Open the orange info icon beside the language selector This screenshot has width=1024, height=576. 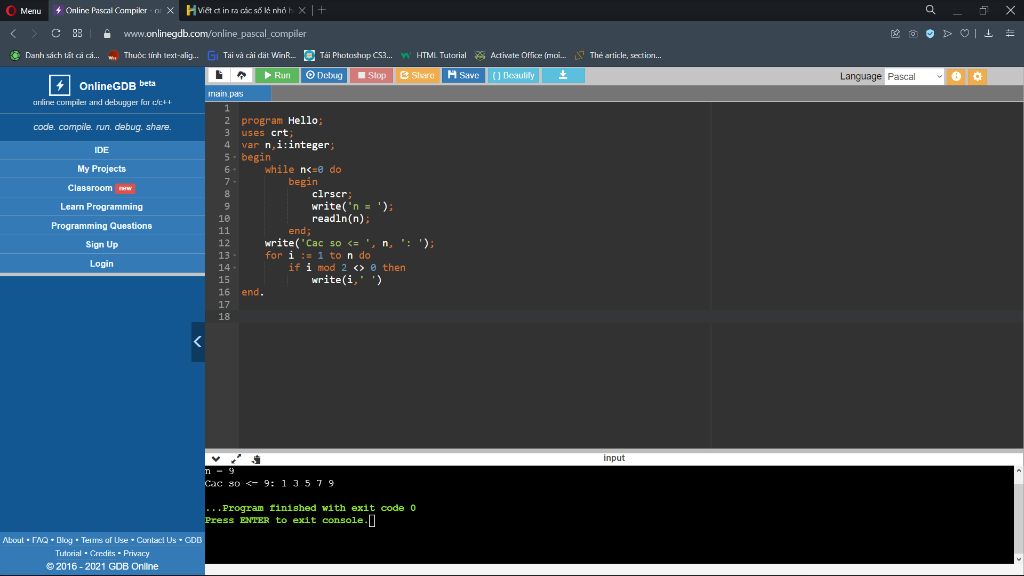point(956,76)
